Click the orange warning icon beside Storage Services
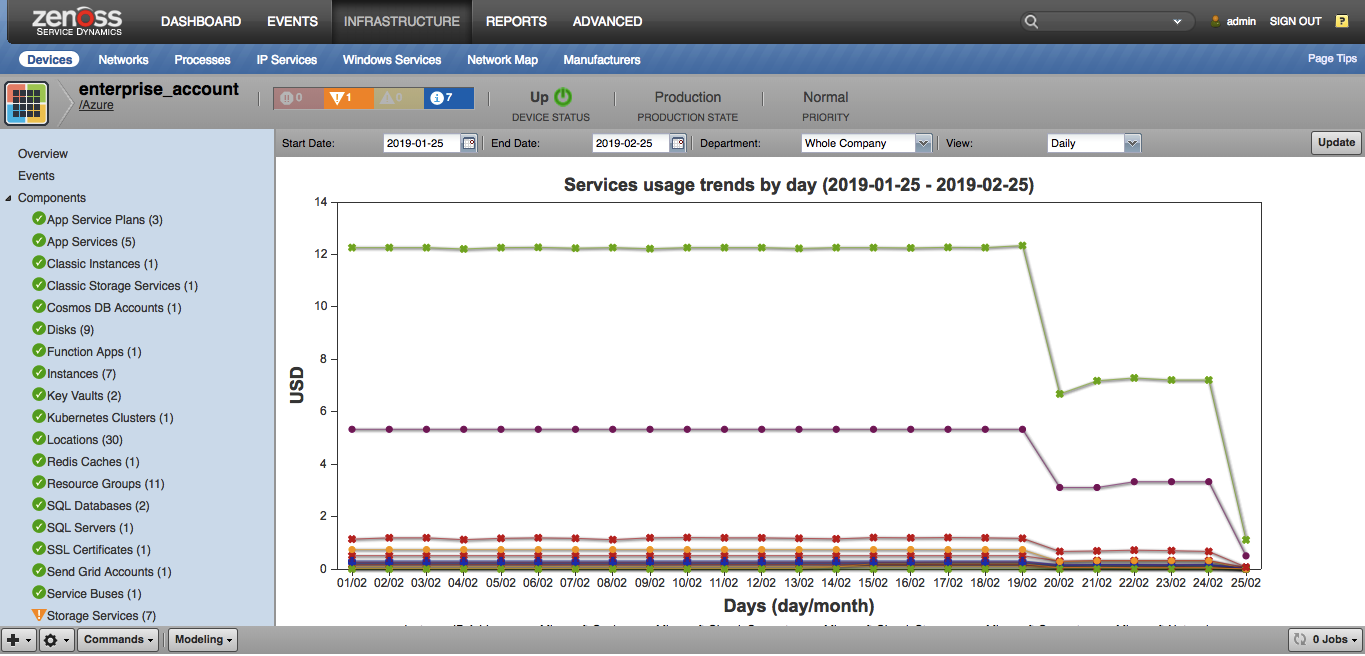Screen dimensions: 1365x656 coord(39,615)
